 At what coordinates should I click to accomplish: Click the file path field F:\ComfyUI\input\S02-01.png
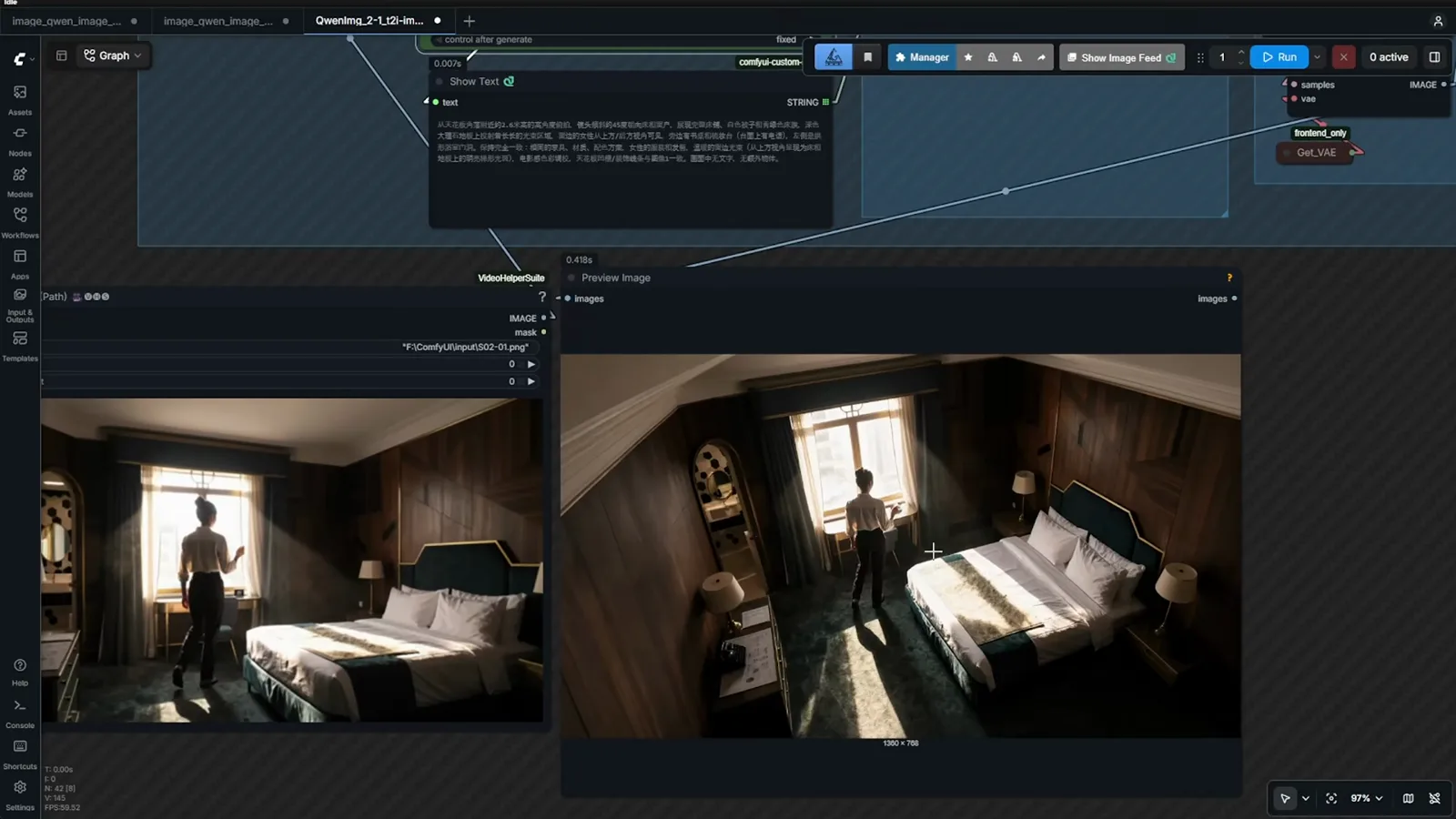pyautogui.click(x=289, y=347)
